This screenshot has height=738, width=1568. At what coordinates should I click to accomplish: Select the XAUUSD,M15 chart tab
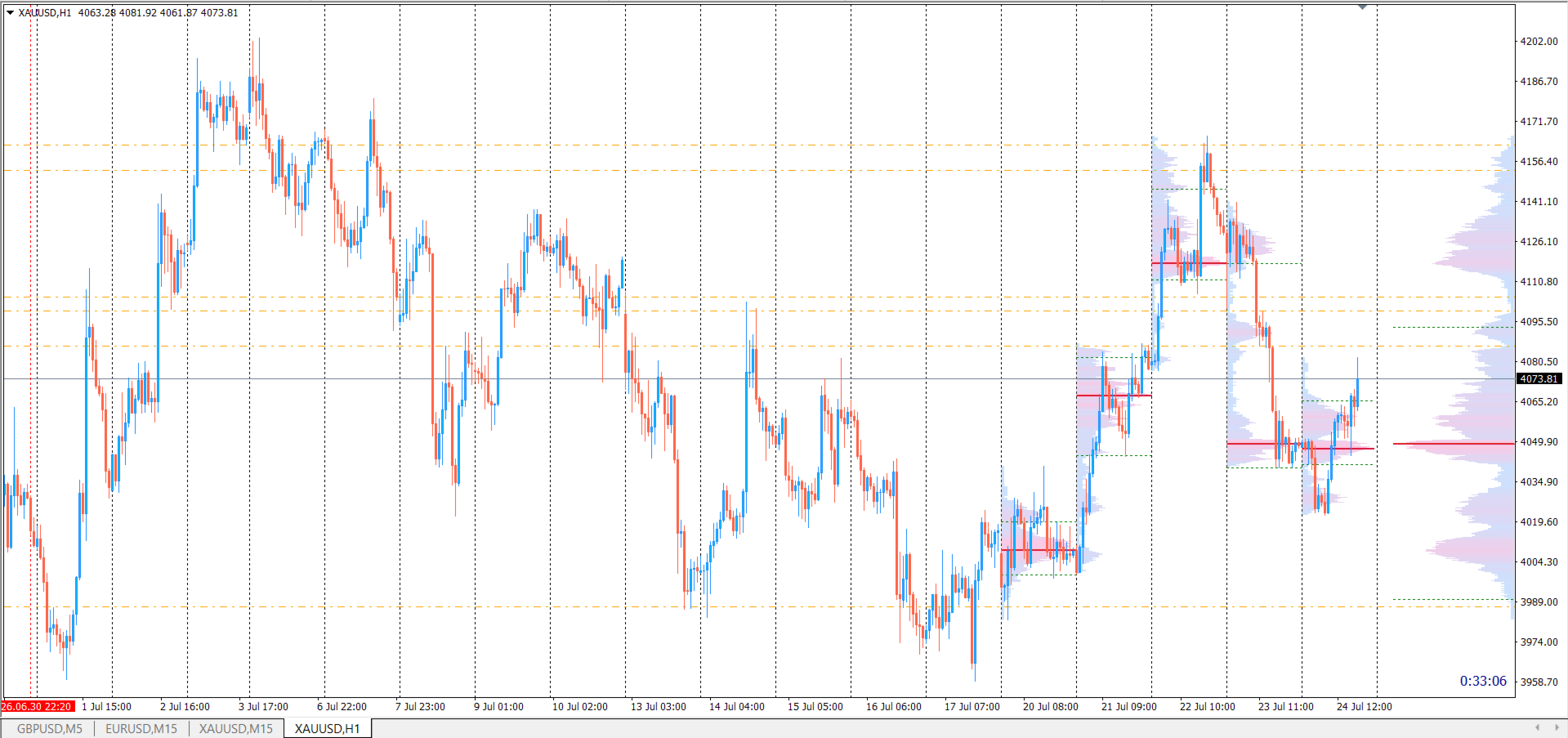236,728
